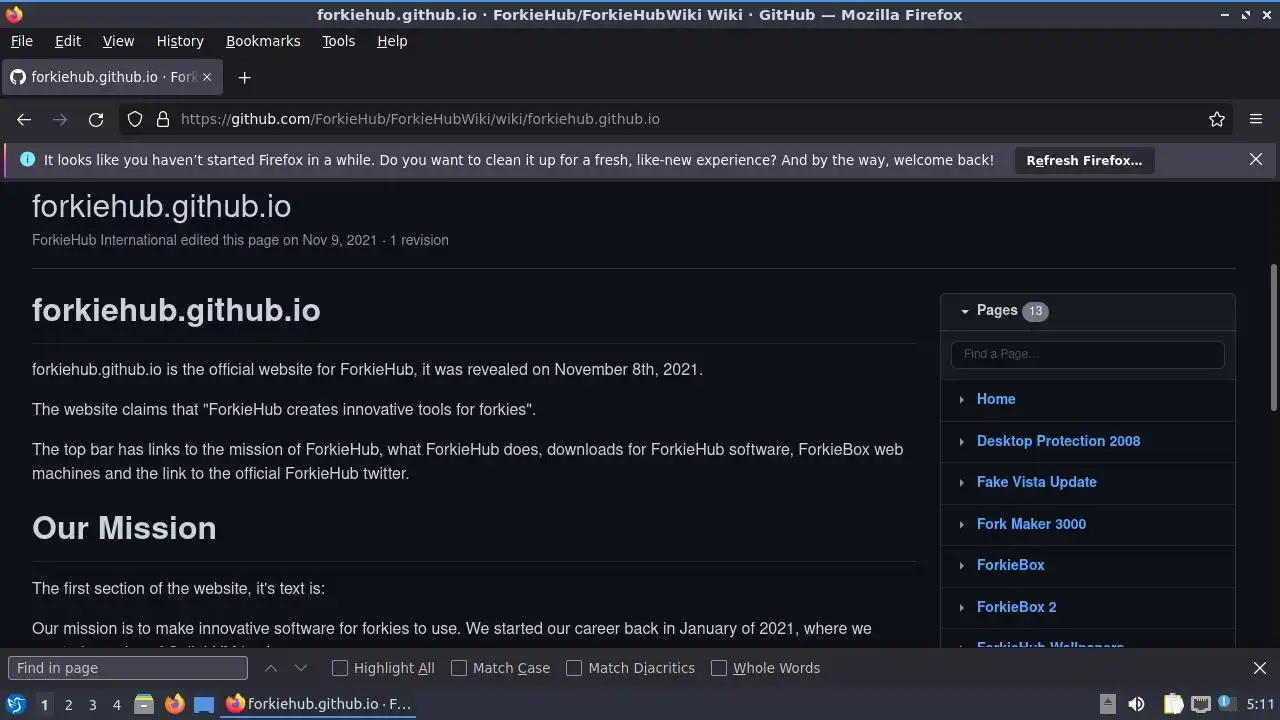Bookmark this page with the star icon

tap(1217, 119)
